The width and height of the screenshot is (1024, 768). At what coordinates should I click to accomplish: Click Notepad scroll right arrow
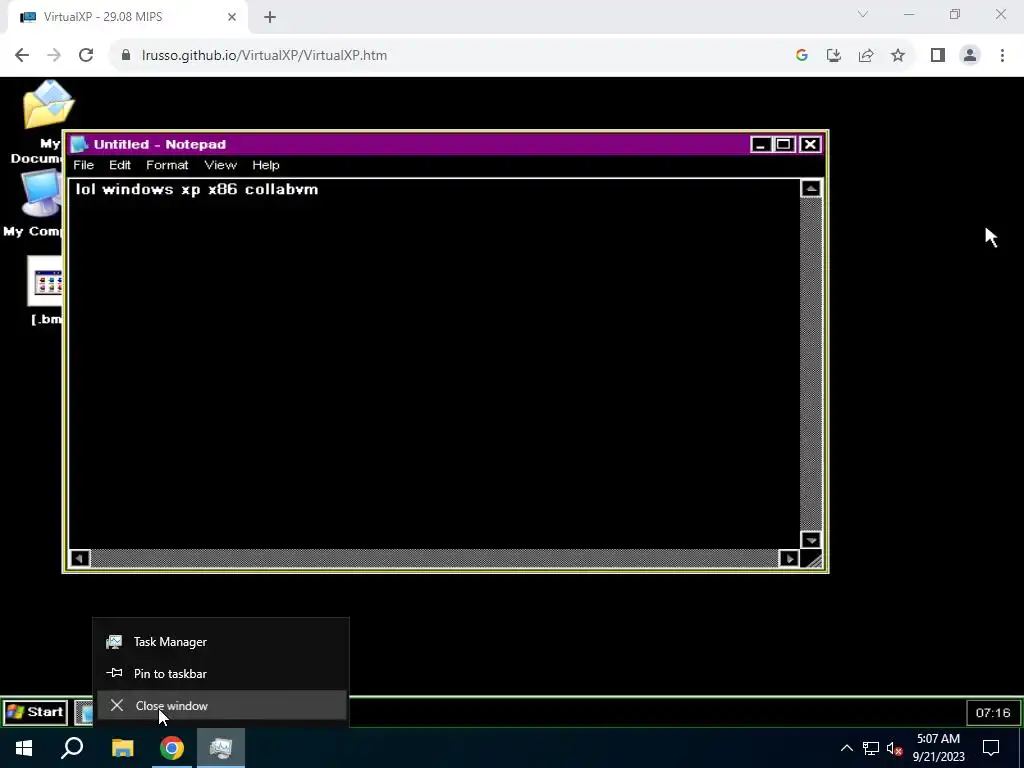pos(789,558)
